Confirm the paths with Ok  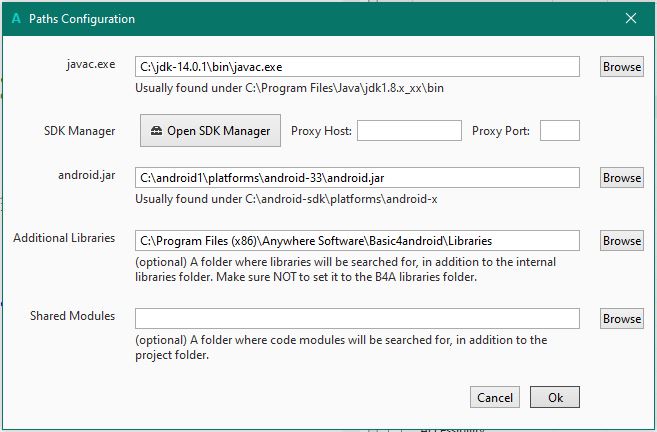pos(555,397)
